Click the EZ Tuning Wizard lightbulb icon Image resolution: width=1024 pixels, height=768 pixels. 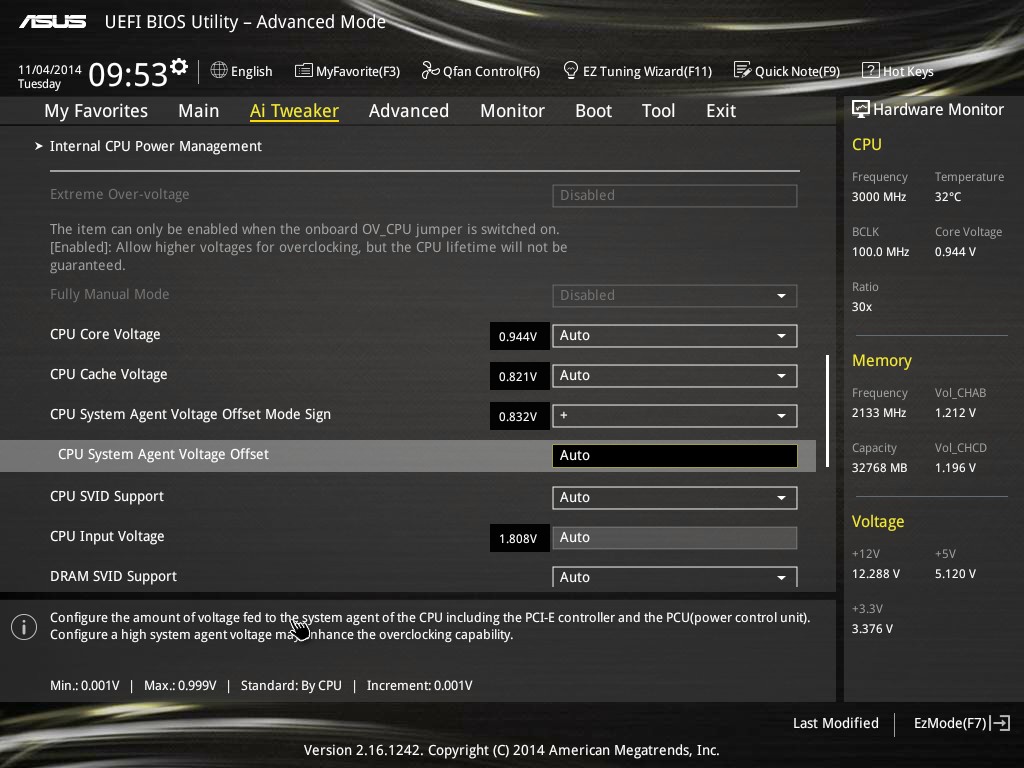click(570, 71)
